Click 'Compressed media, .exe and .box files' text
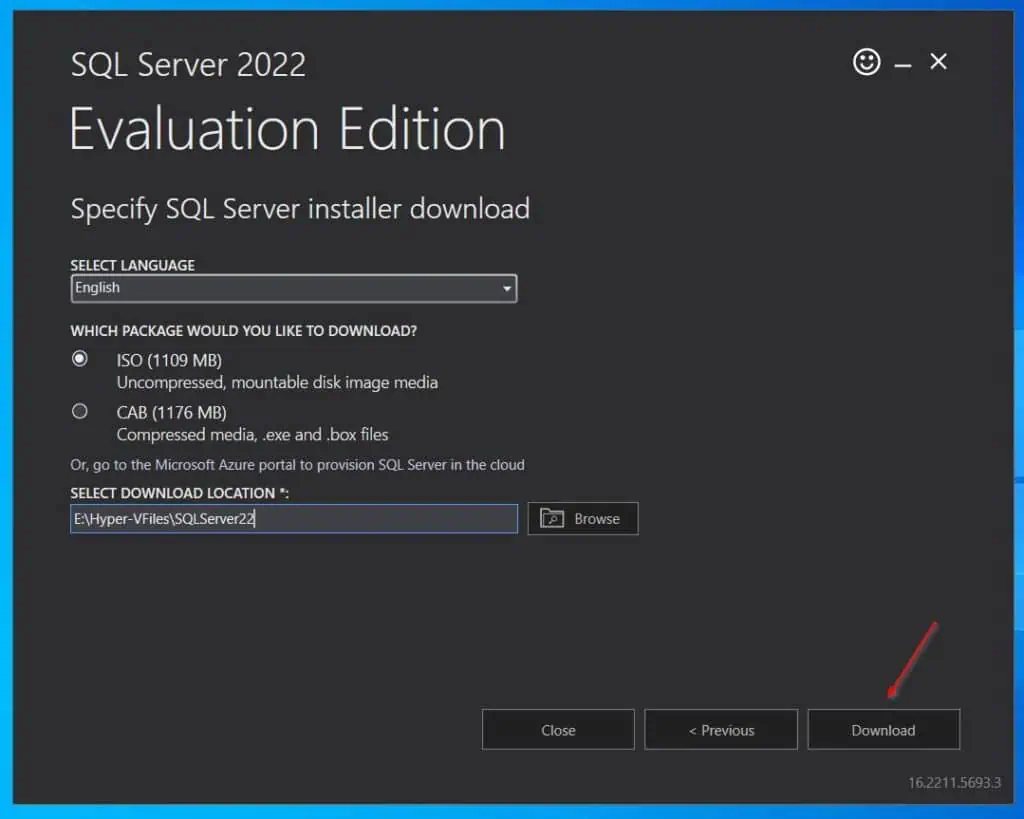 pos(252,434)
